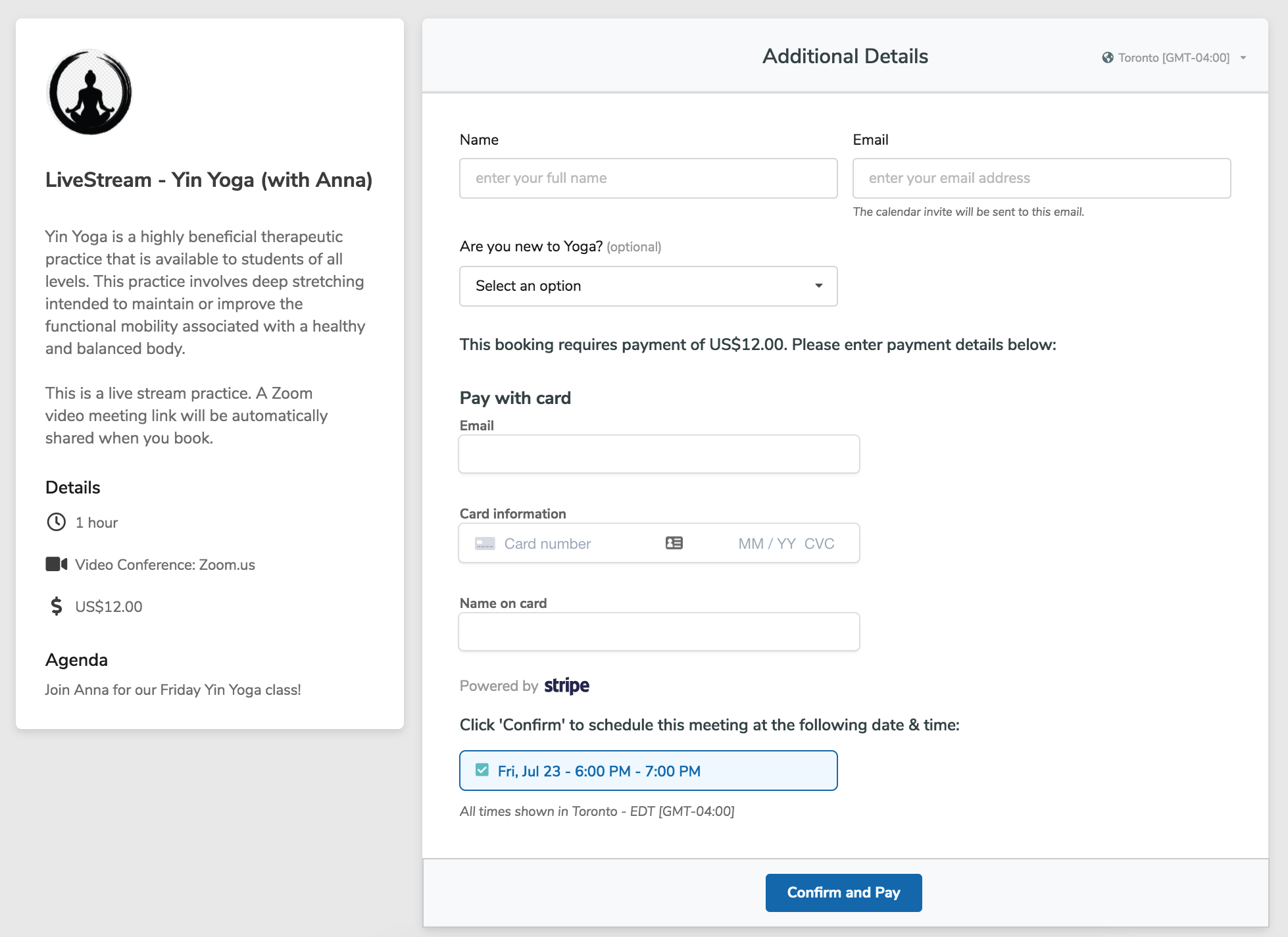Click the clock duration icon
Image resolution: width=1288 pixels, height=937 pixels.
pos(57,522)
